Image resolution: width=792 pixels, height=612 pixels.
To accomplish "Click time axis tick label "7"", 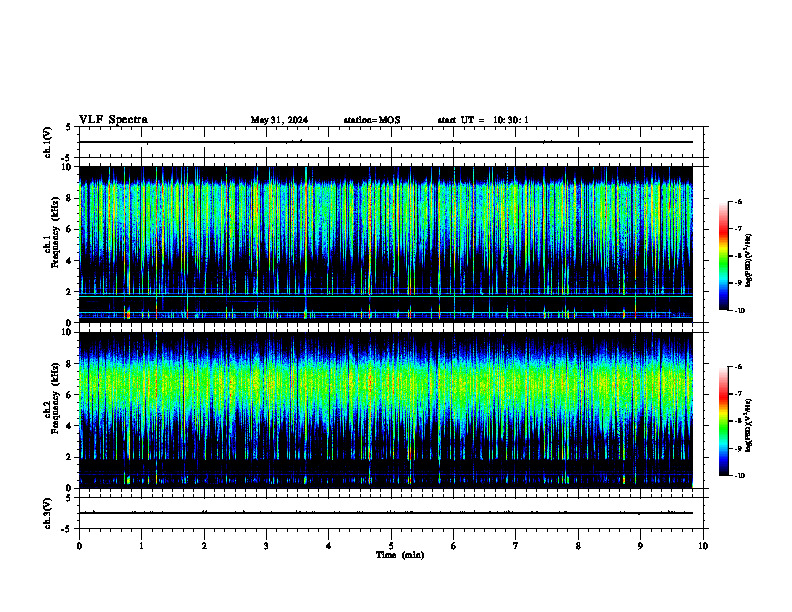I will click(x=516, y=546).
